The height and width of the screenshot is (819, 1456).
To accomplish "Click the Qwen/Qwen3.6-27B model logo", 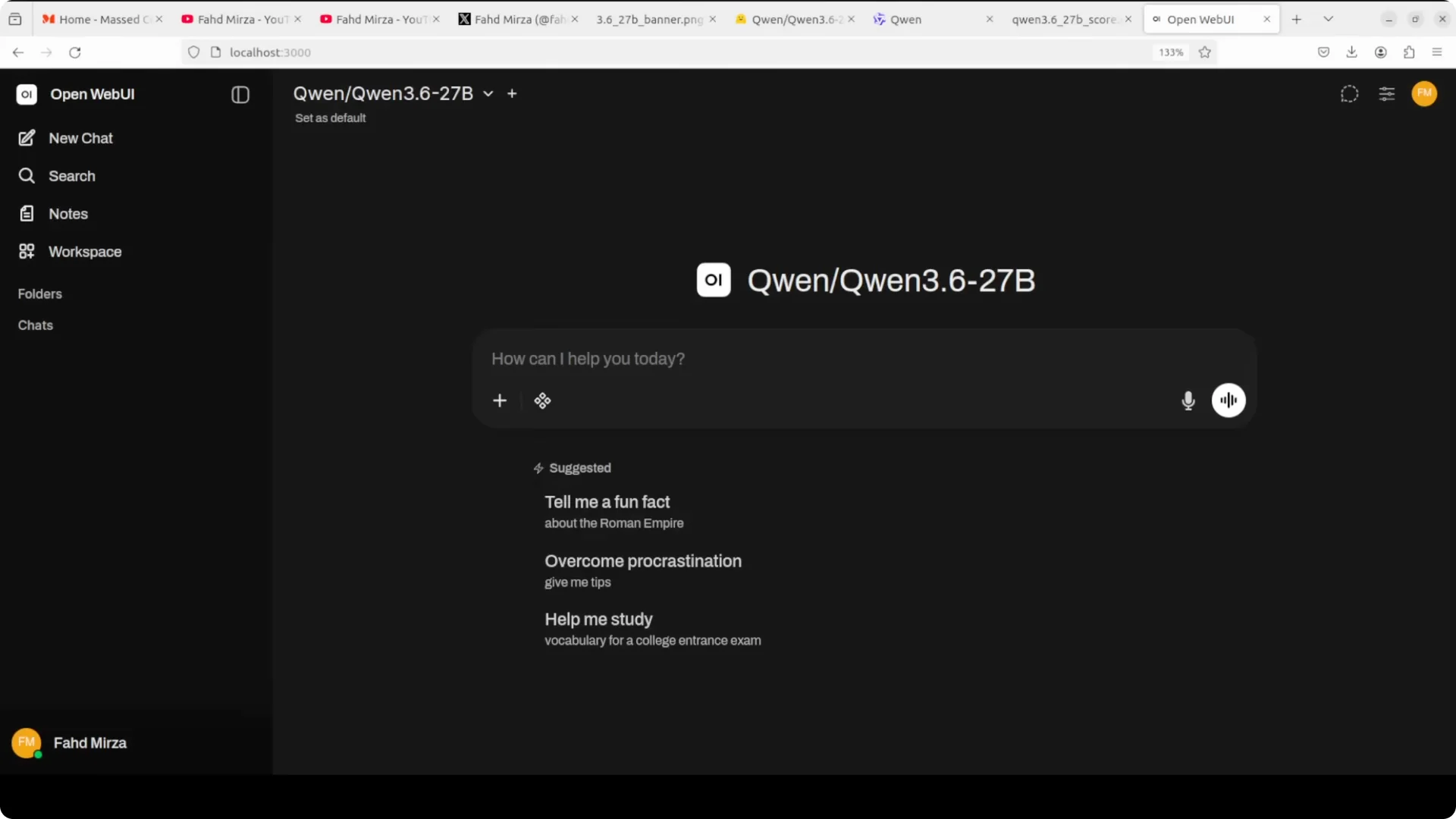I will [714, 280].
